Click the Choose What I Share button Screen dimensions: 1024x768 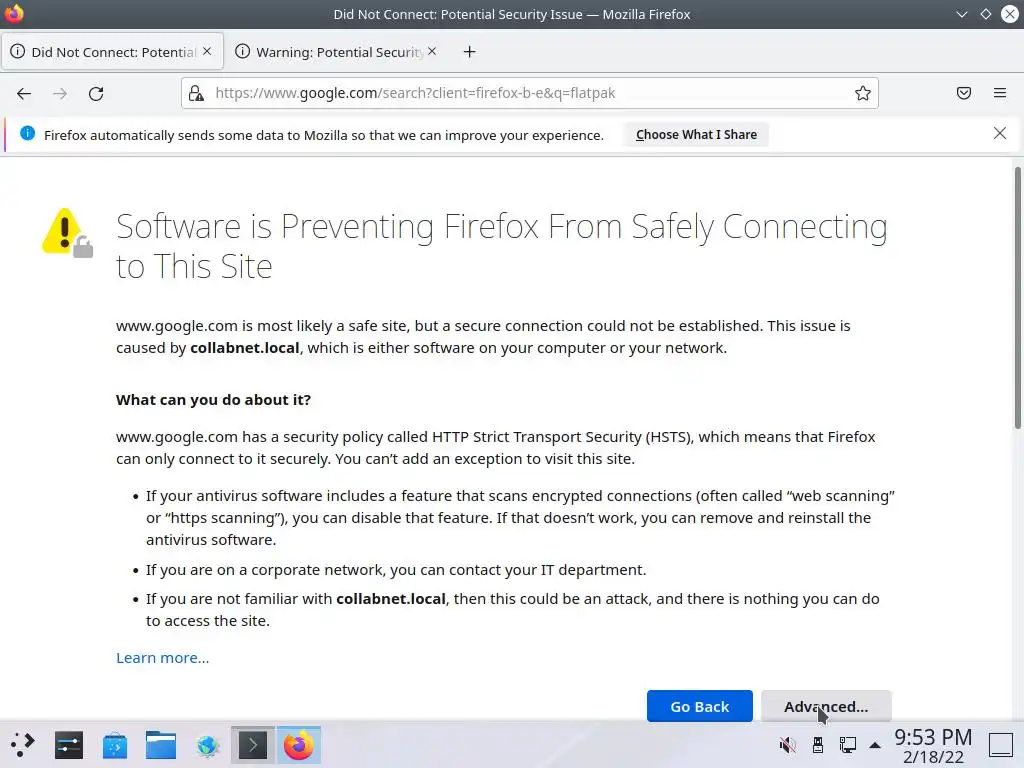[696, 134]
